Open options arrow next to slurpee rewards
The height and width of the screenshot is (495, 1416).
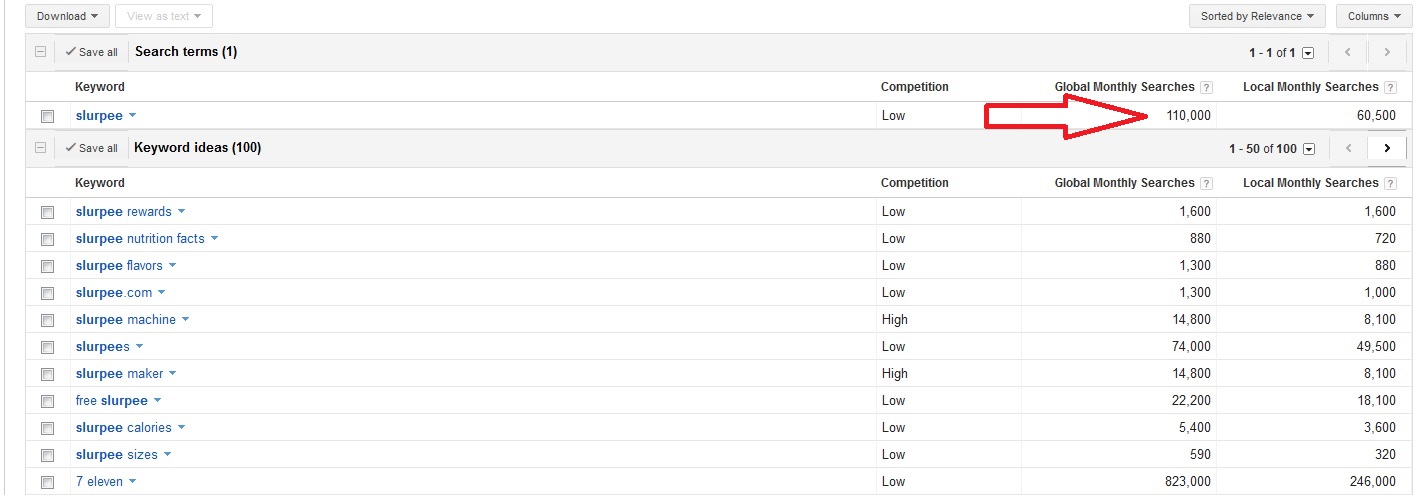181,212
